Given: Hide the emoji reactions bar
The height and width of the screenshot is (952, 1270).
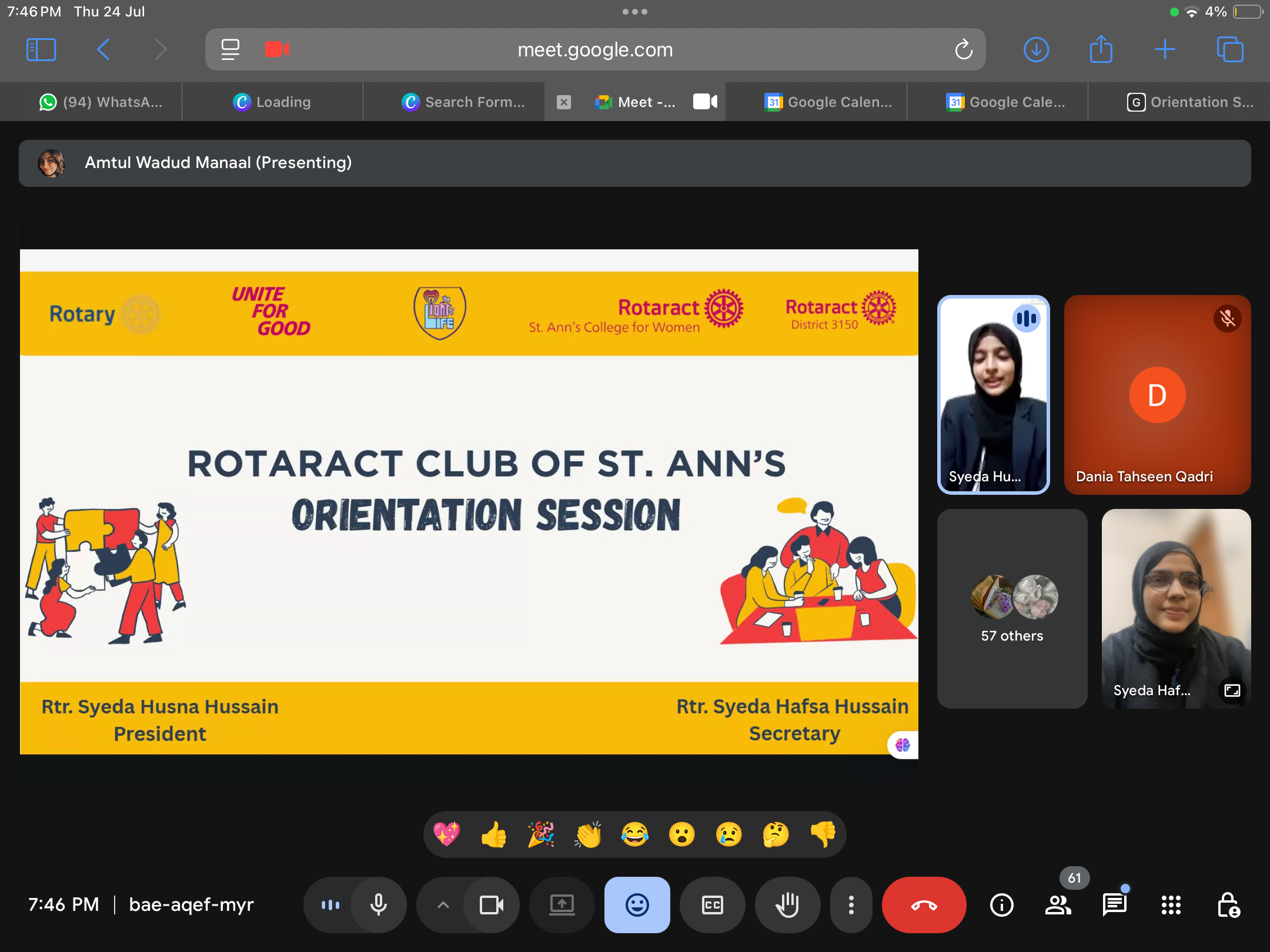Looking at the screenshot, I should pyautogui.click(x=637, y=905).
